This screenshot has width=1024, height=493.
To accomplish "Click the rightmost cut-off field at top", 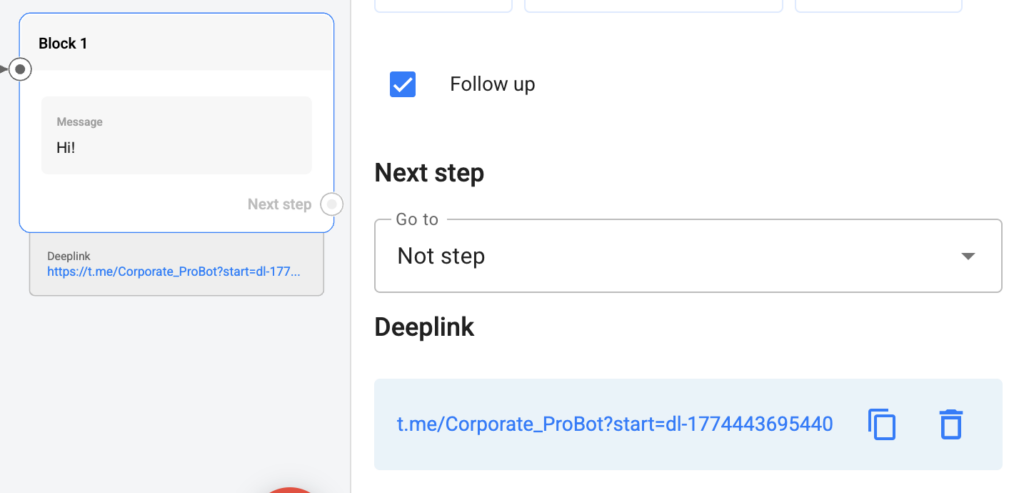I will (x=878, y=5).
